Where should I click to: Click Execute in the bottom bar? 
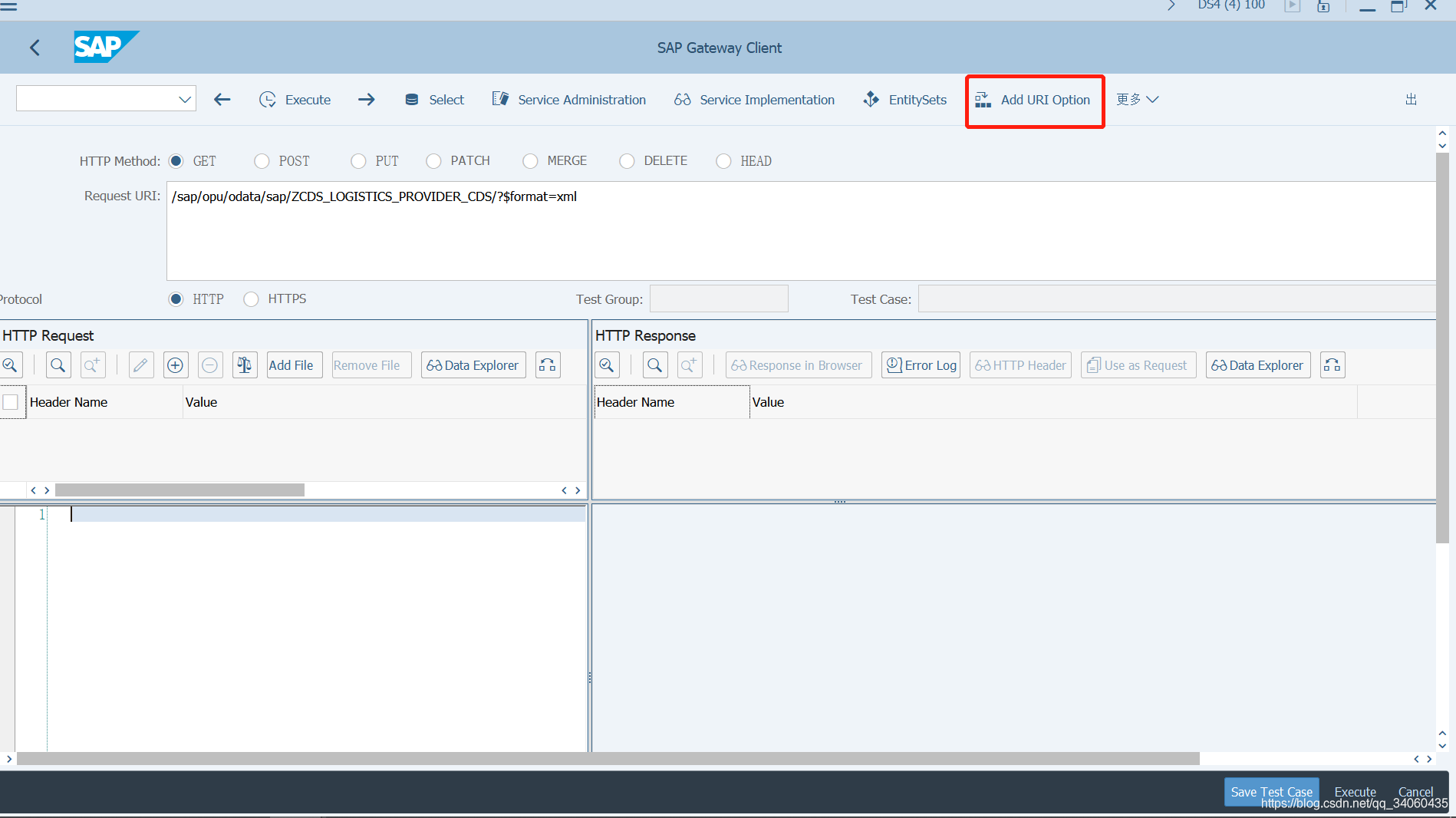click(1355, 792)
